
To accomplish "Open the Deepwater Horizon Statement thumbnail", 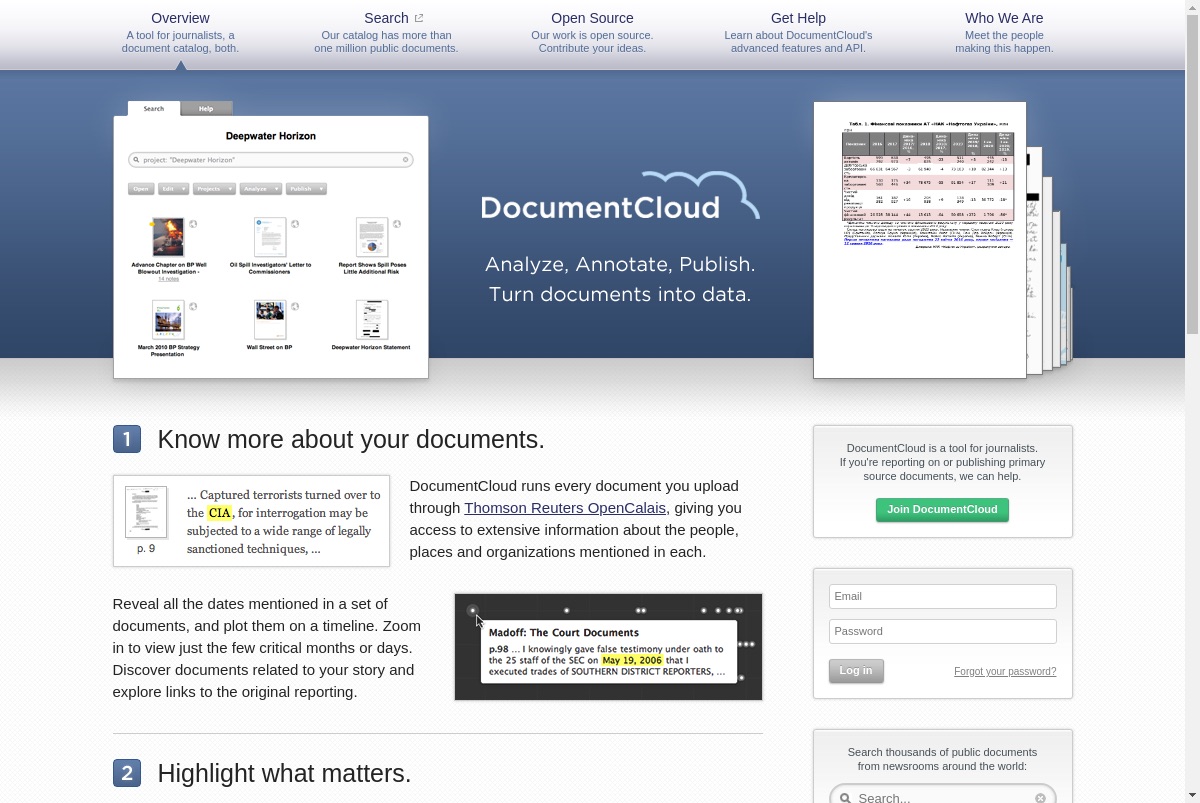I will 372,320.
